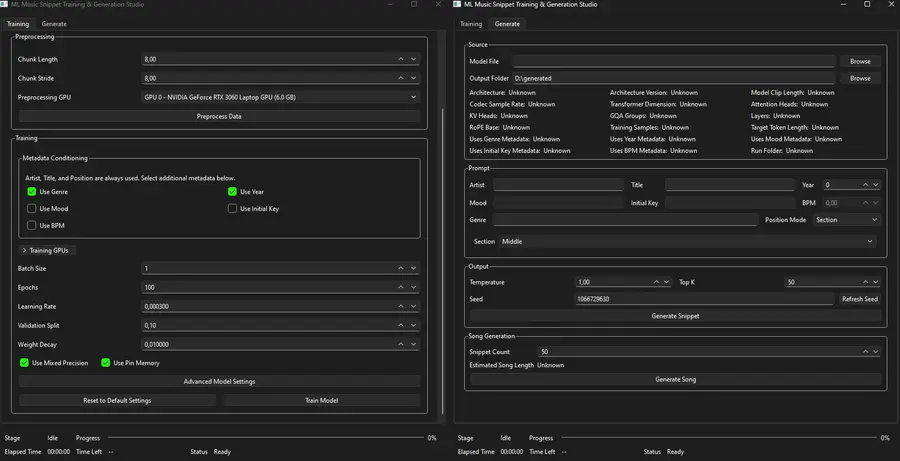Toggle Use Year checkbox
The image size is (900, 461).
pyautogui.click(x=232, y=192)
